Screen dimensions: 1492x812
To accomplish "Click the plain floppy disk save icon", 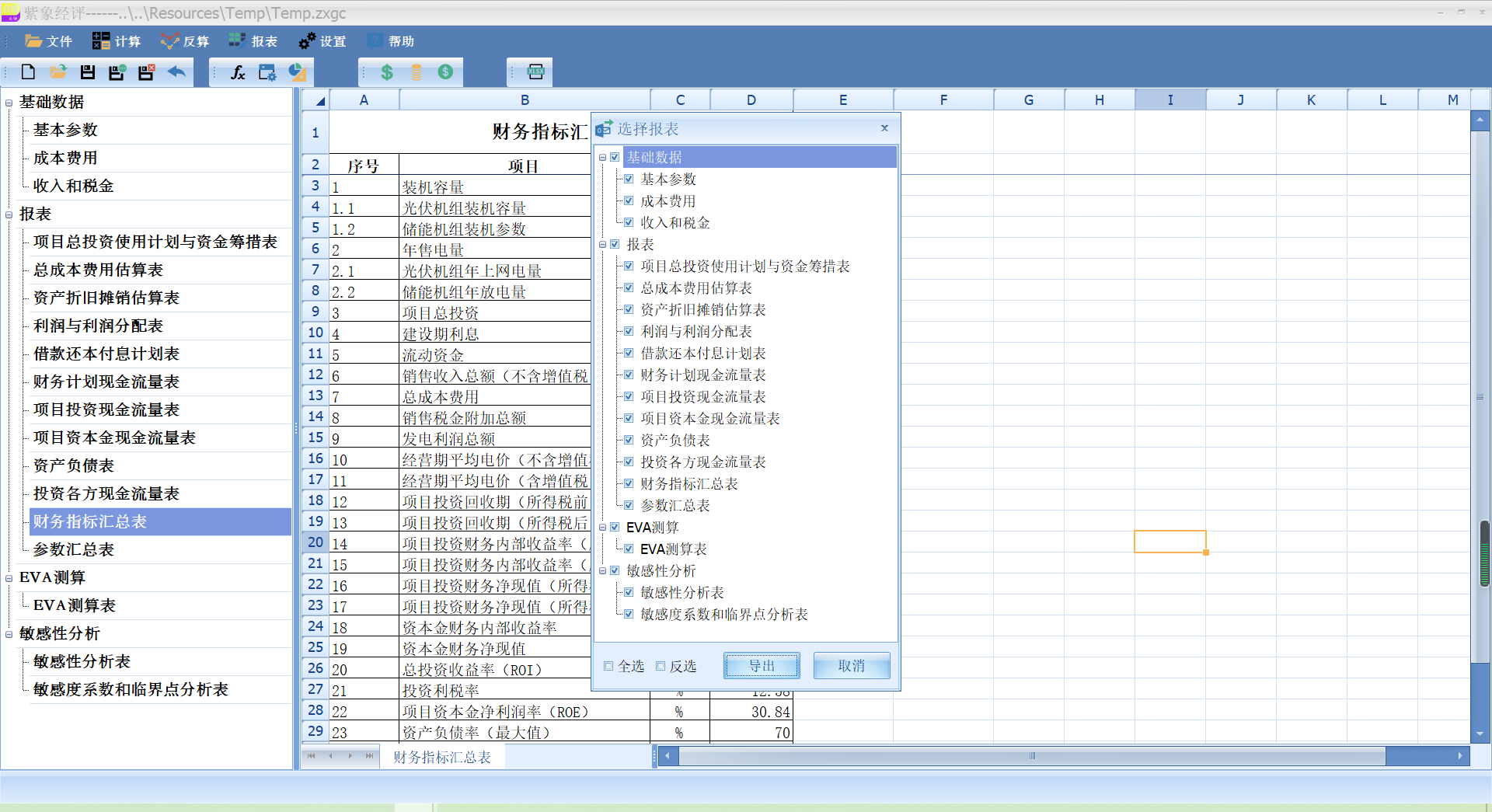I will click(x=87, y=72).
